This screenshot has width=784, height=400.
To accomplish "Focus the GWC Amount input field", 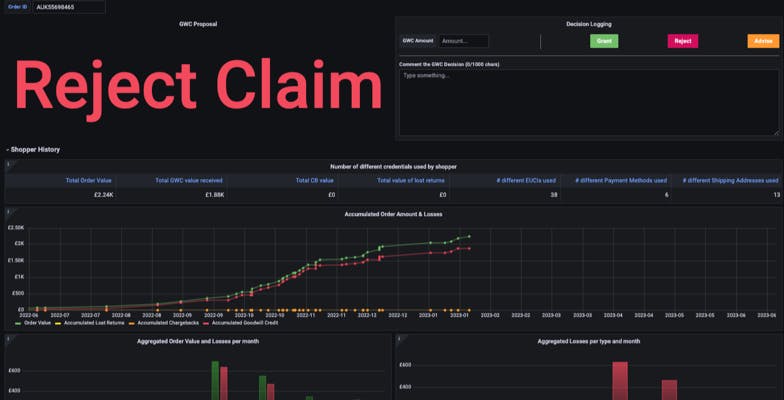I will pyautogui.click(x=464, y=41).
